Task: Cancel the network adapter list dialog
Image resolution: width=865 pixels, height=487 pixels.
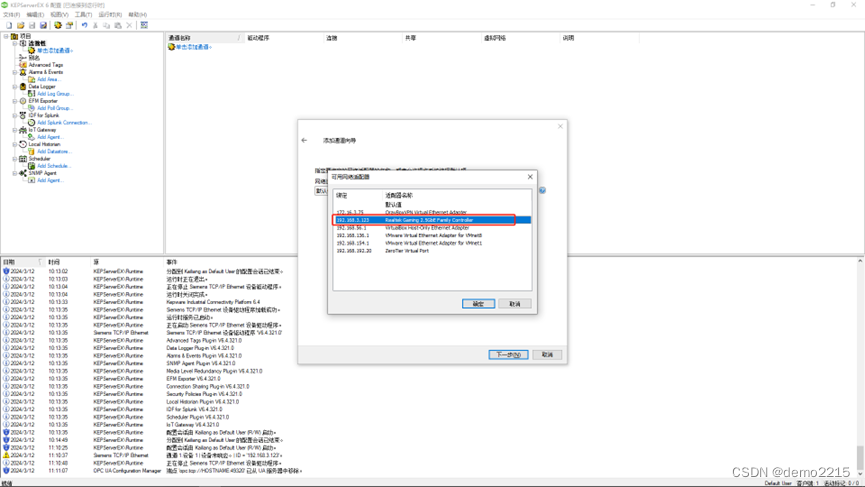Action: point(515,304)
